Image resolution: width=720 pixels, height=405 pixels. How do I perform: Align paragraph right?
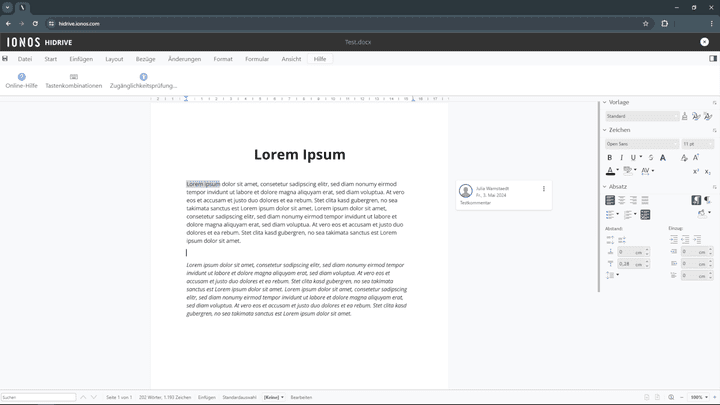click(633, 200)
